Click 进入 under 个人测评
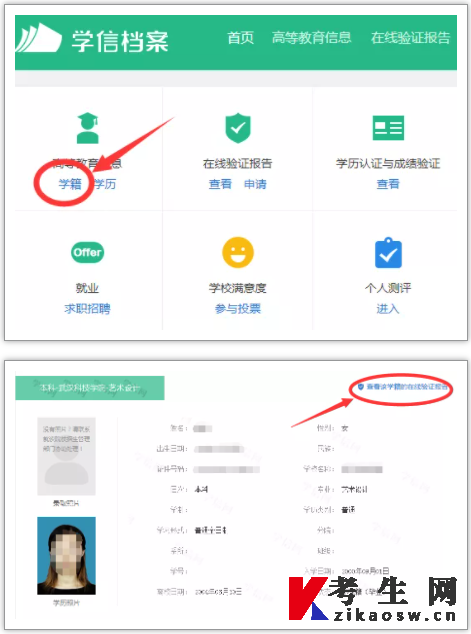Viewport: 471px width, 634px height. pyautogui.click(x=388, y=309)
